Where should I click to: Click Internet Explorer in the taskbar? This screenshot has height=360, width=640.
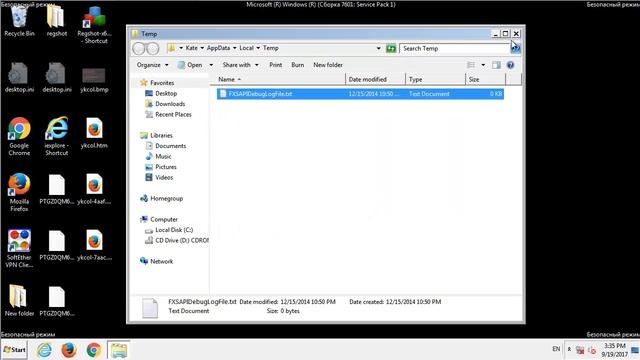click(x=44, y=350)
